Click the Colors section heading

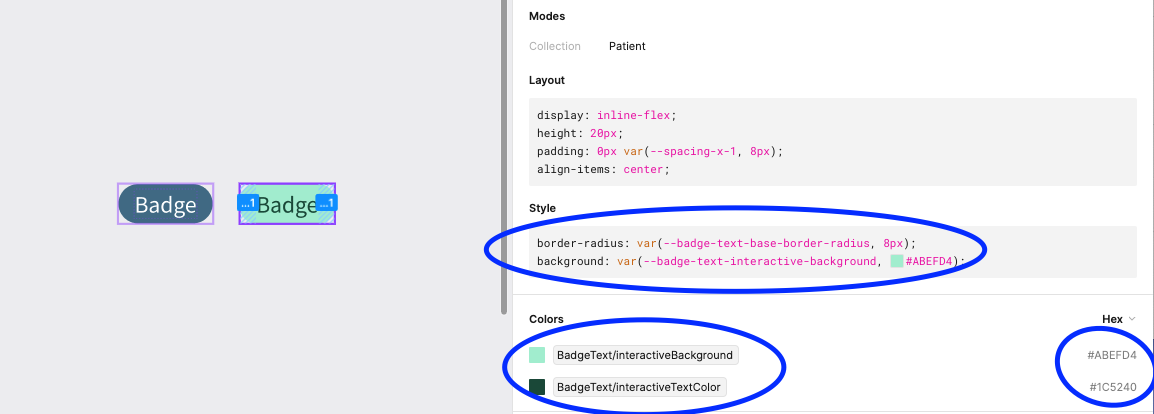(x=546, y=319)
